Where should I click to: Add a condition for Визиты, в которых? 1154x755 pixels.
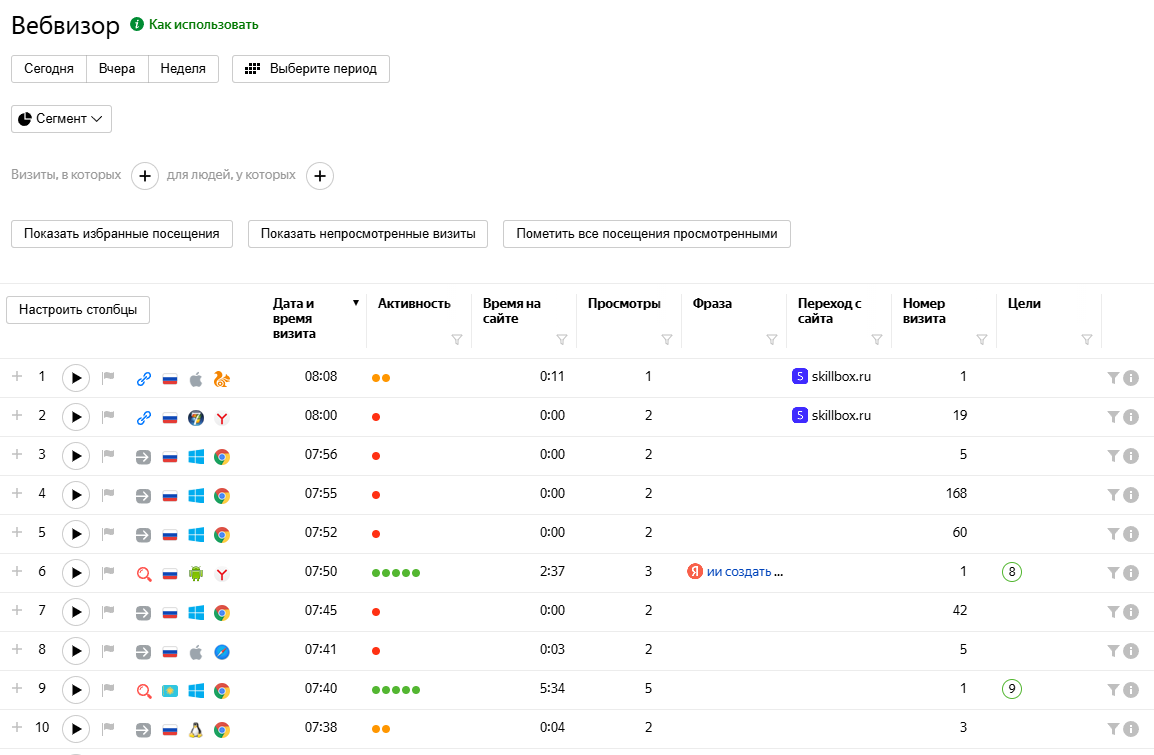tap(145, 176)
